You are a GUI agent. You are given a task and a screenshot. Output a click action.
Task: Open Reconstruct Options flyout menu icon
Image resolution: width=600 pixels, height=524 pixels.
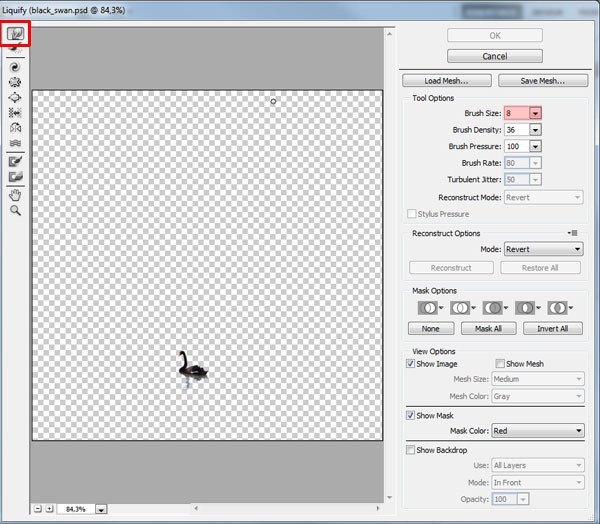[573, 233]
